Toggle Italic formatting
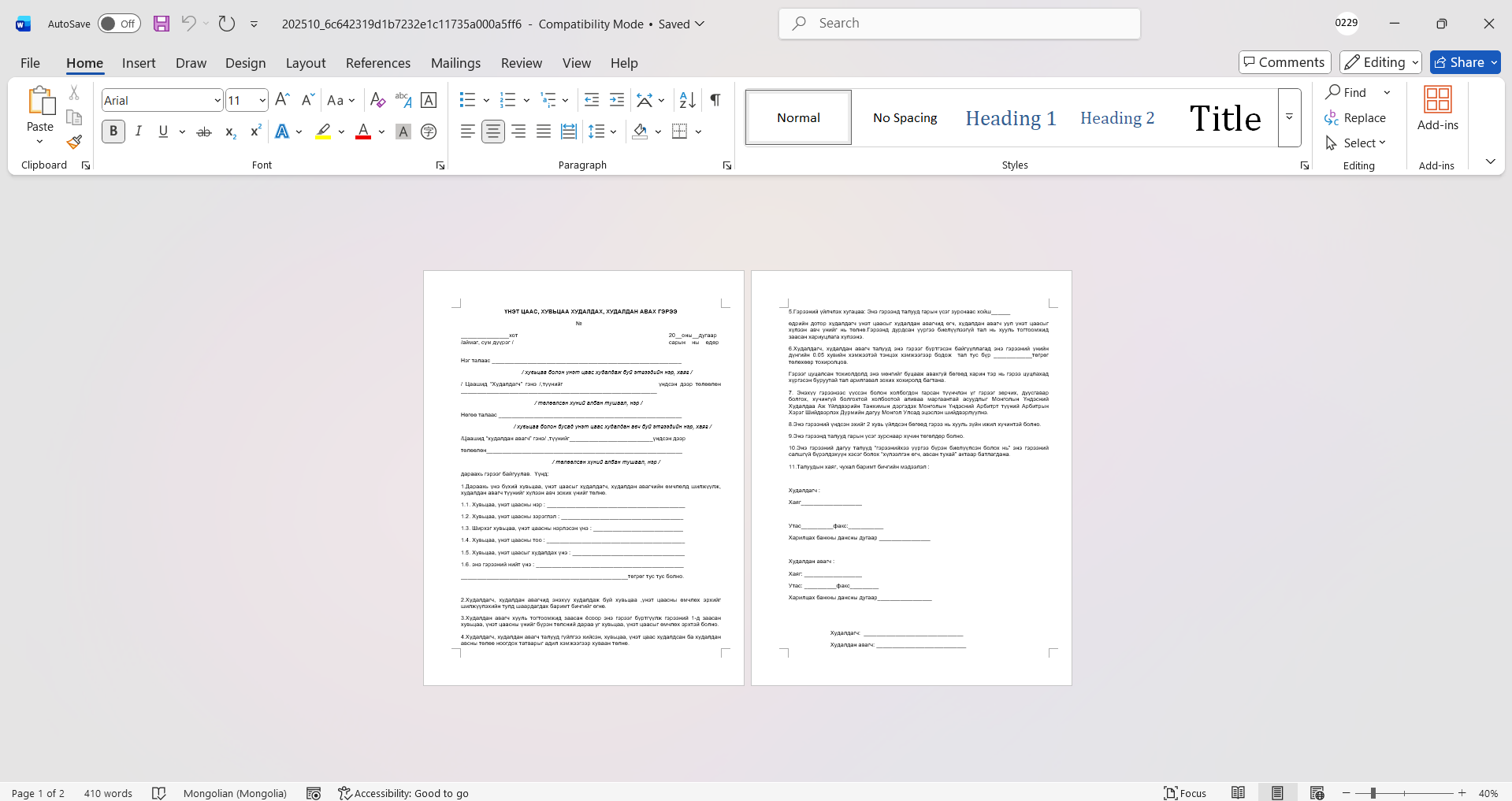 coord(139,132)
